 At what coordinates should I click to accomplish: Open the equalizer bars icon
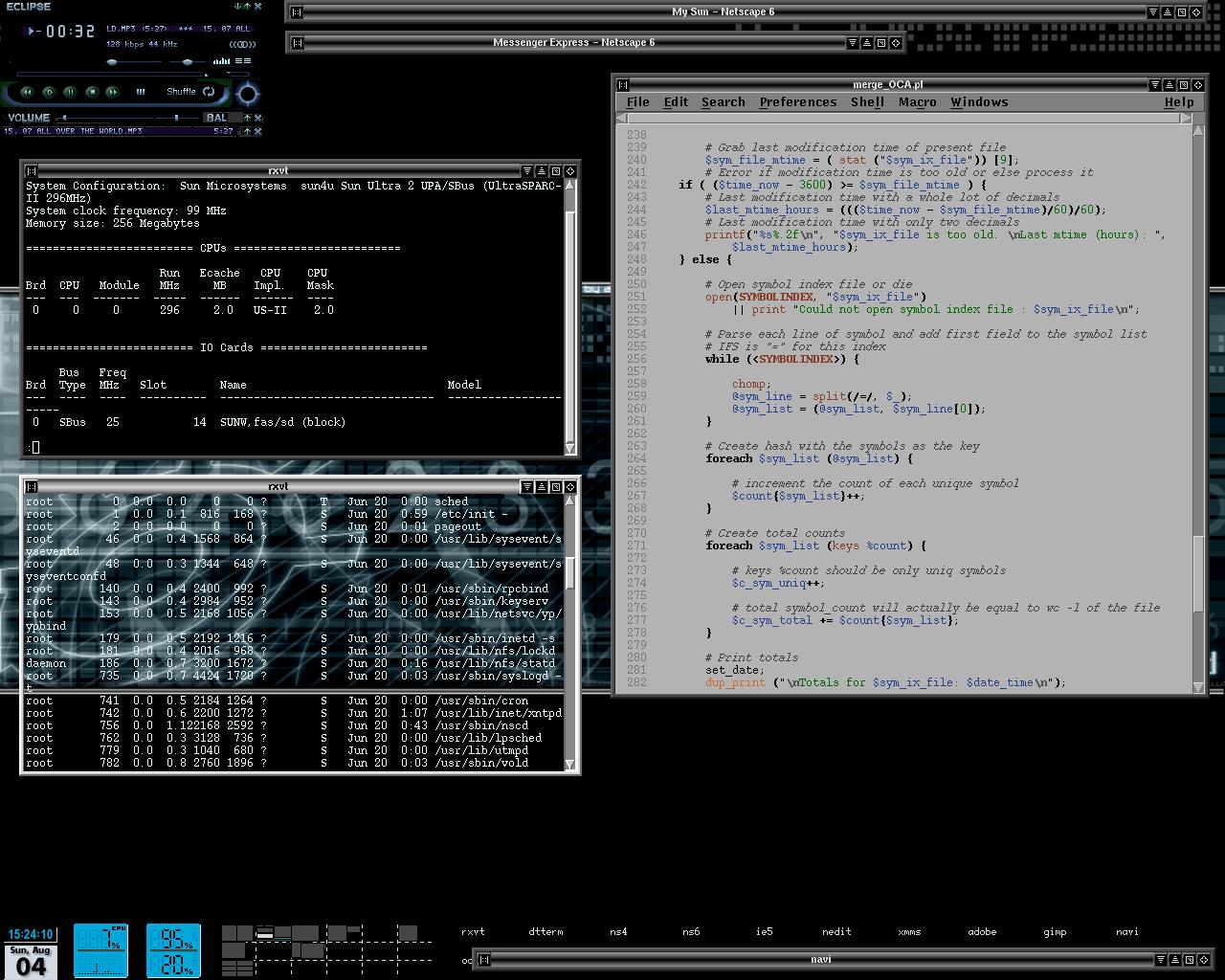[x=221, y=61]
